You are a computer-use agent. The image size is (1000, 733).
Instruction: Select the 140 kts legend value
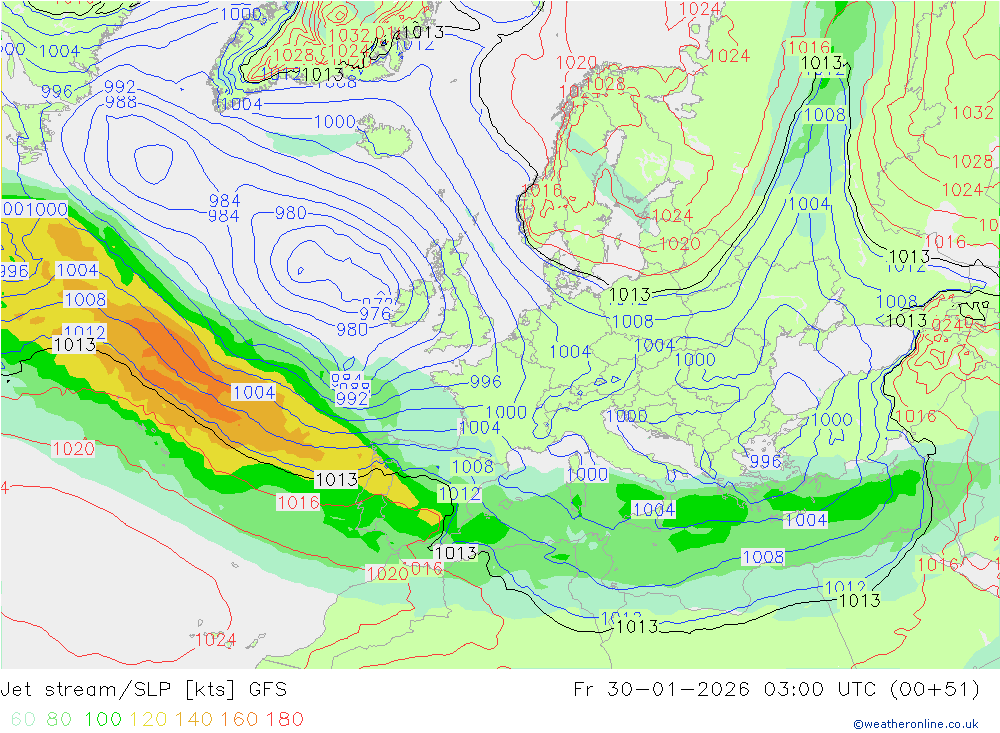coord(193,720)
